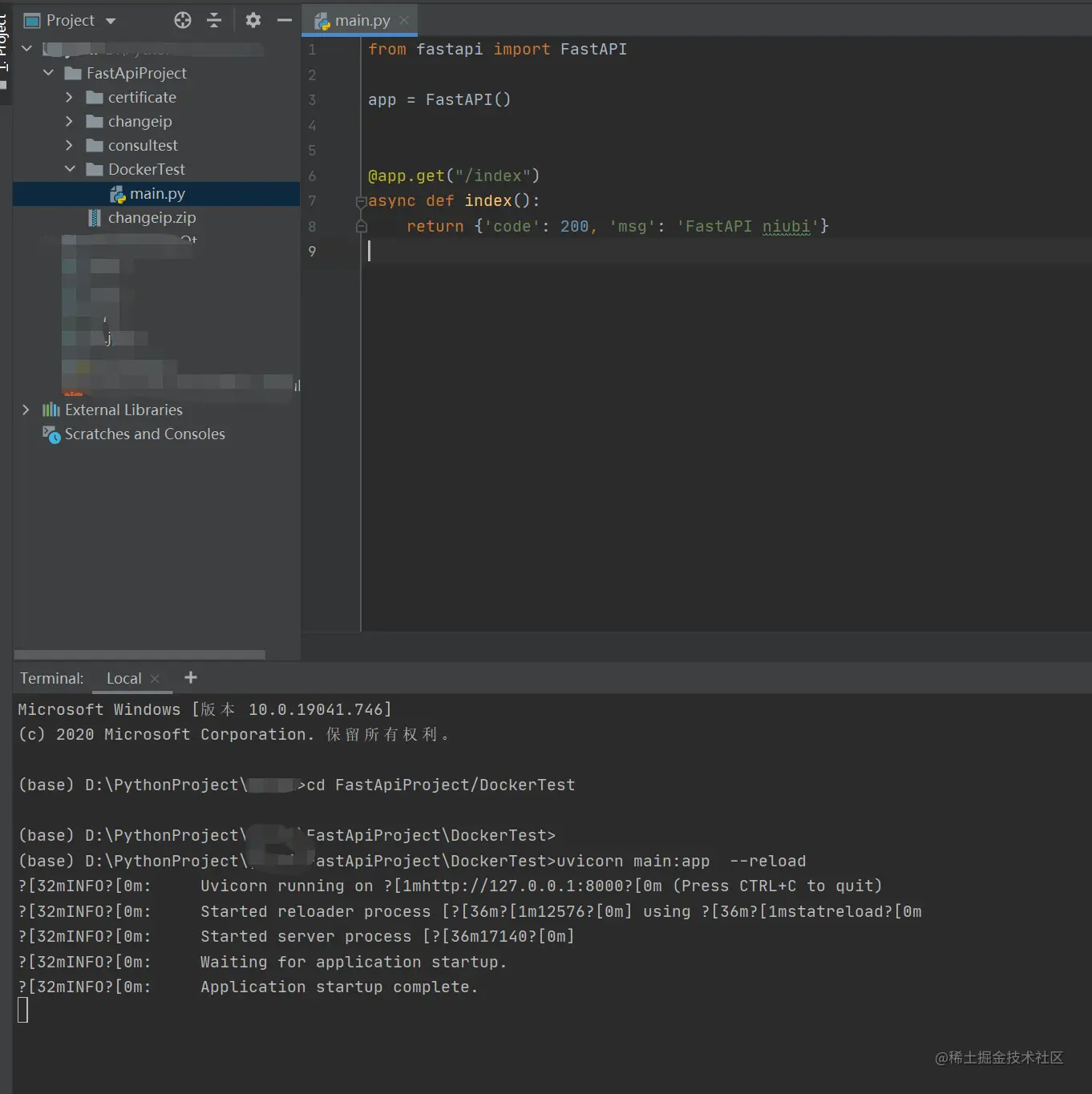Viewport: 1092px width, 1094px height.
Task: Close the main.py editor tab
Action: 404,20
